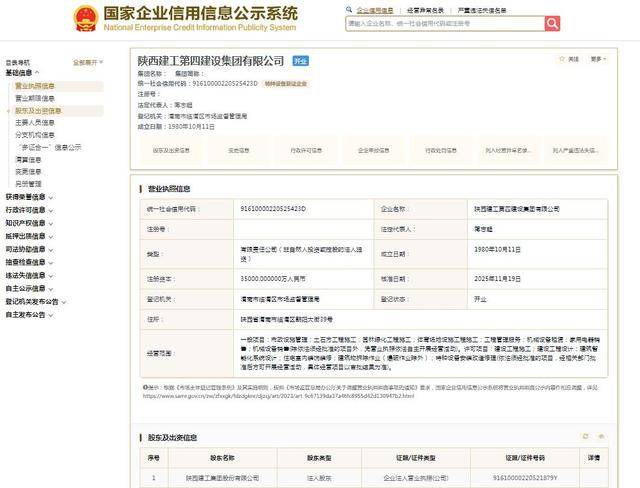Click the 企业年报信息 quick-link card
This screenshot has width=640, height=488.
tap(373, 151)
